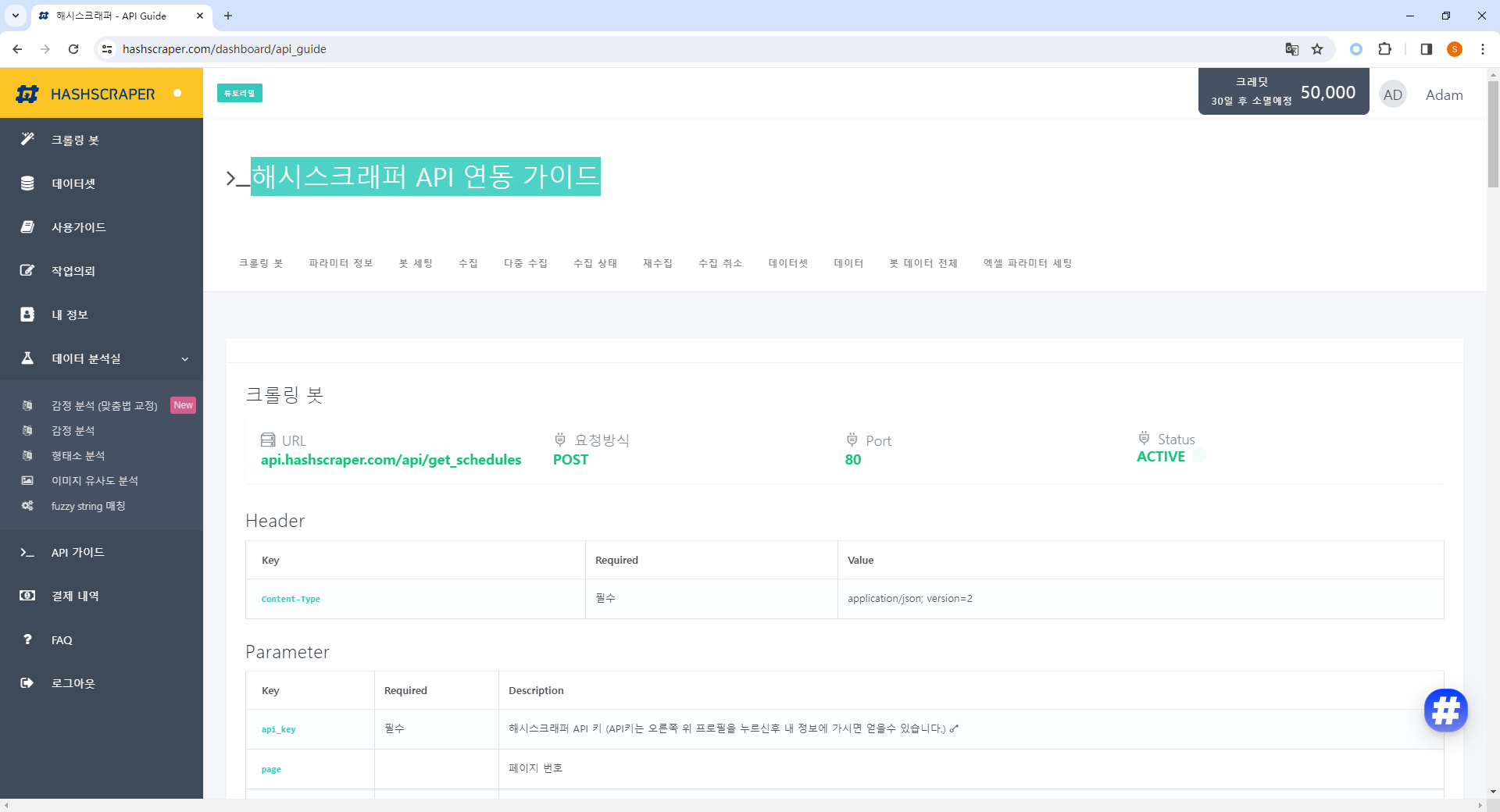Click the 페이지 번호 description cell
The image size is (1500, 812).
[971, 769]
